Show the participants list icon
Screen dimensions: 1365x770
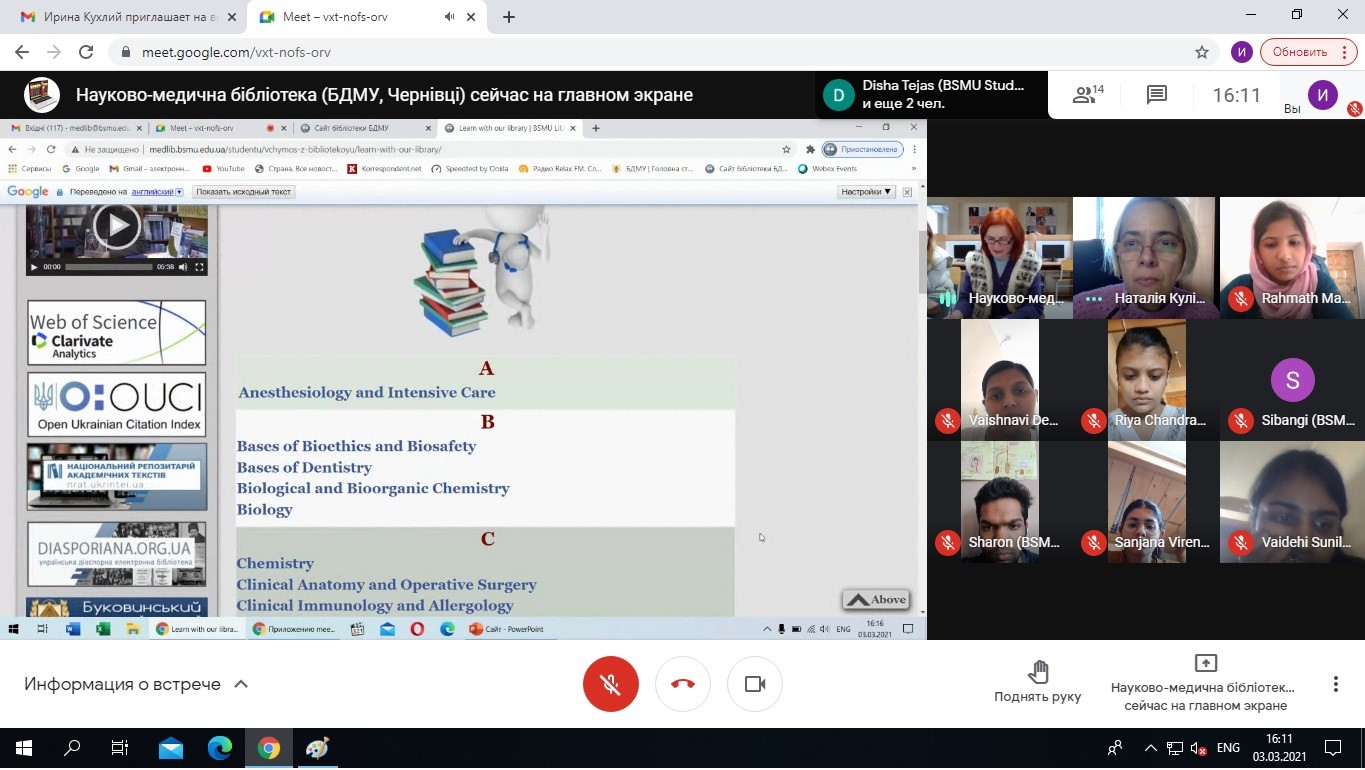pos(1087,95)
